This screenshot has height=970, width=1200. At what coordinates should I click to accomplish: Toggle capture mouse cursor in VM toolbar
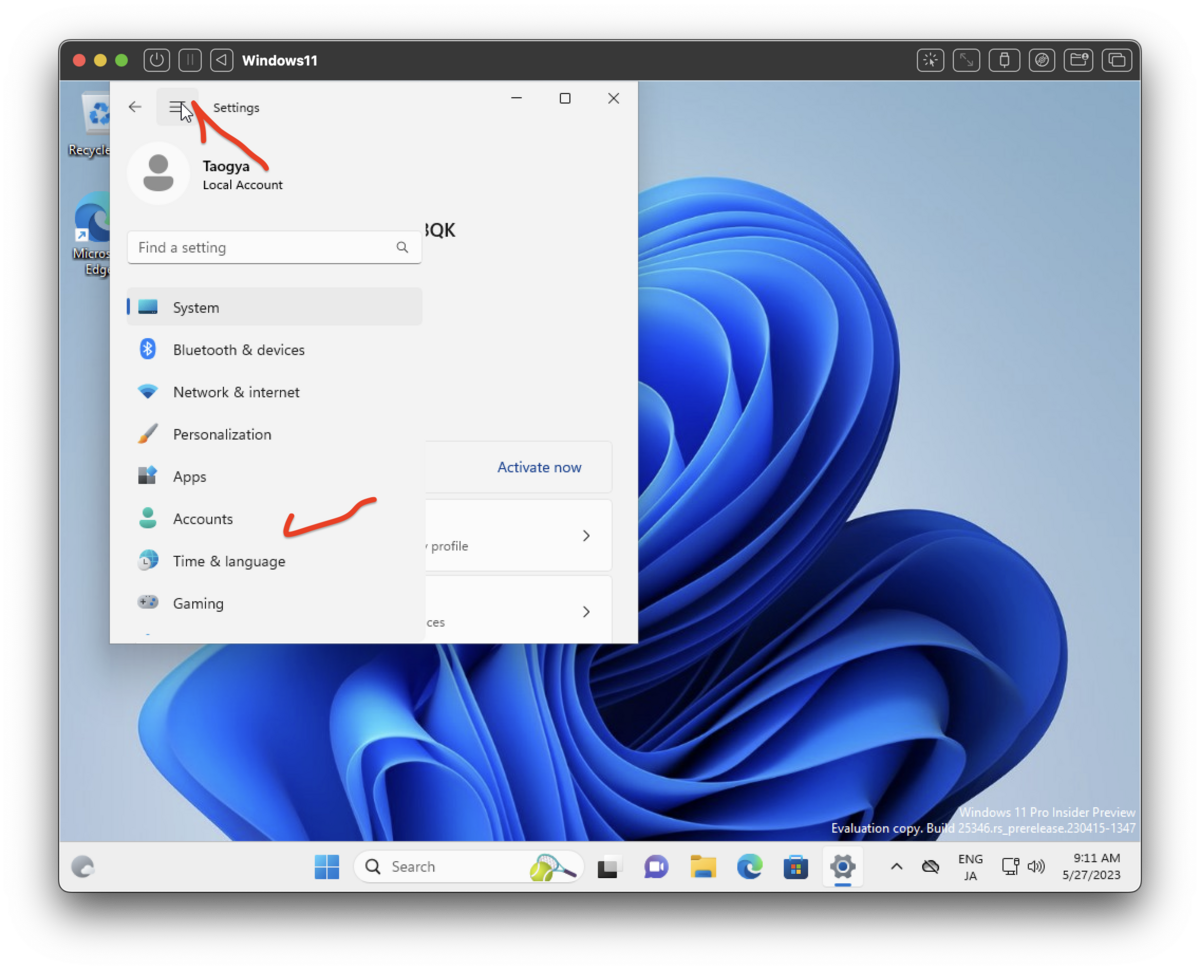coord(930,60)
